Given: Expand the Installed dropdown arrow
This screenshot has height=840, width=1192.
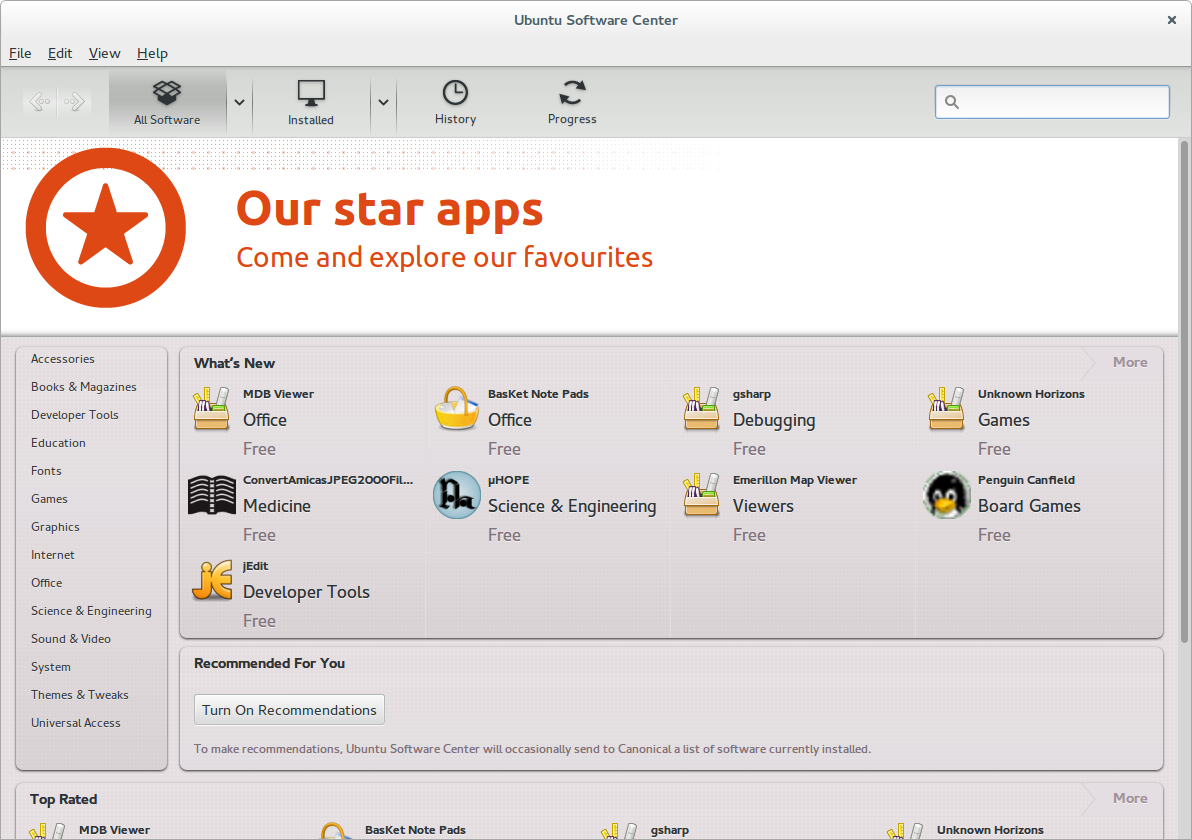Looking at the screenshot, I should [383, 102].
